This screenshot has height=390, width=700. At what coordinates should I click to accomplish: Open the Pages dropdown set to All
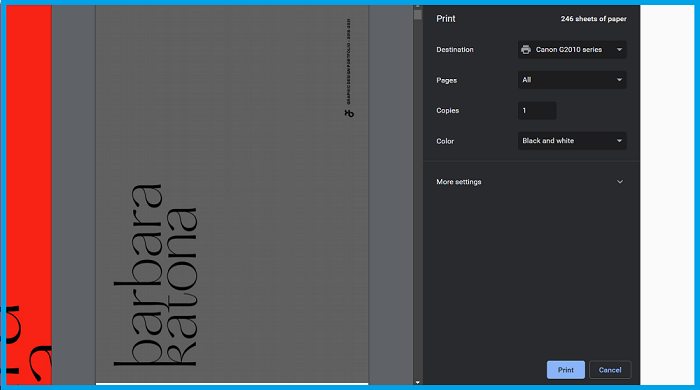(x=572, y=80)
